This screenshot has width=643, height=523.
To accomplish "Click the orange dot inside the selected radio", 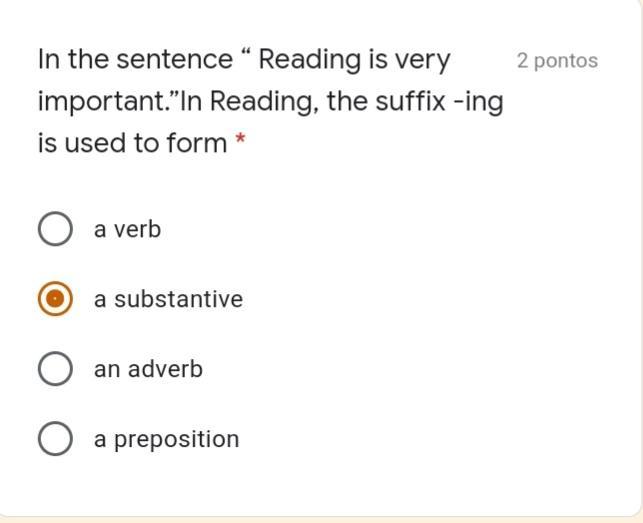I will [x=55, y=299].
